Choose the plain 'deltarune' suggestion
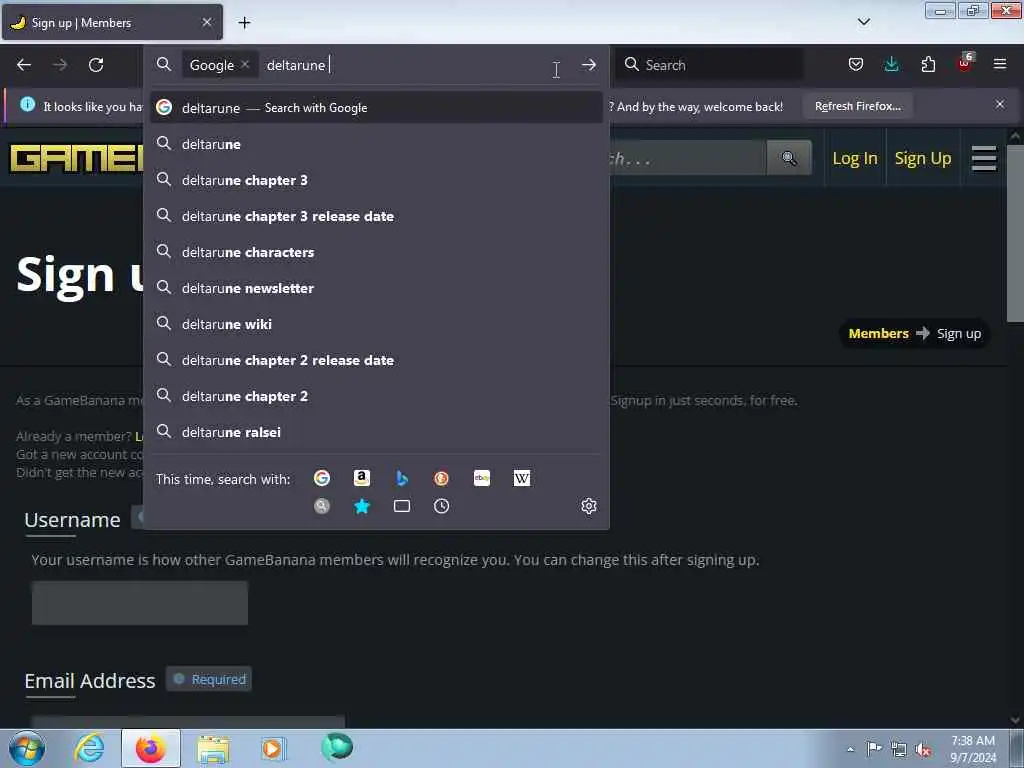Screen dimensions: 1024x768 click(376, 144)
